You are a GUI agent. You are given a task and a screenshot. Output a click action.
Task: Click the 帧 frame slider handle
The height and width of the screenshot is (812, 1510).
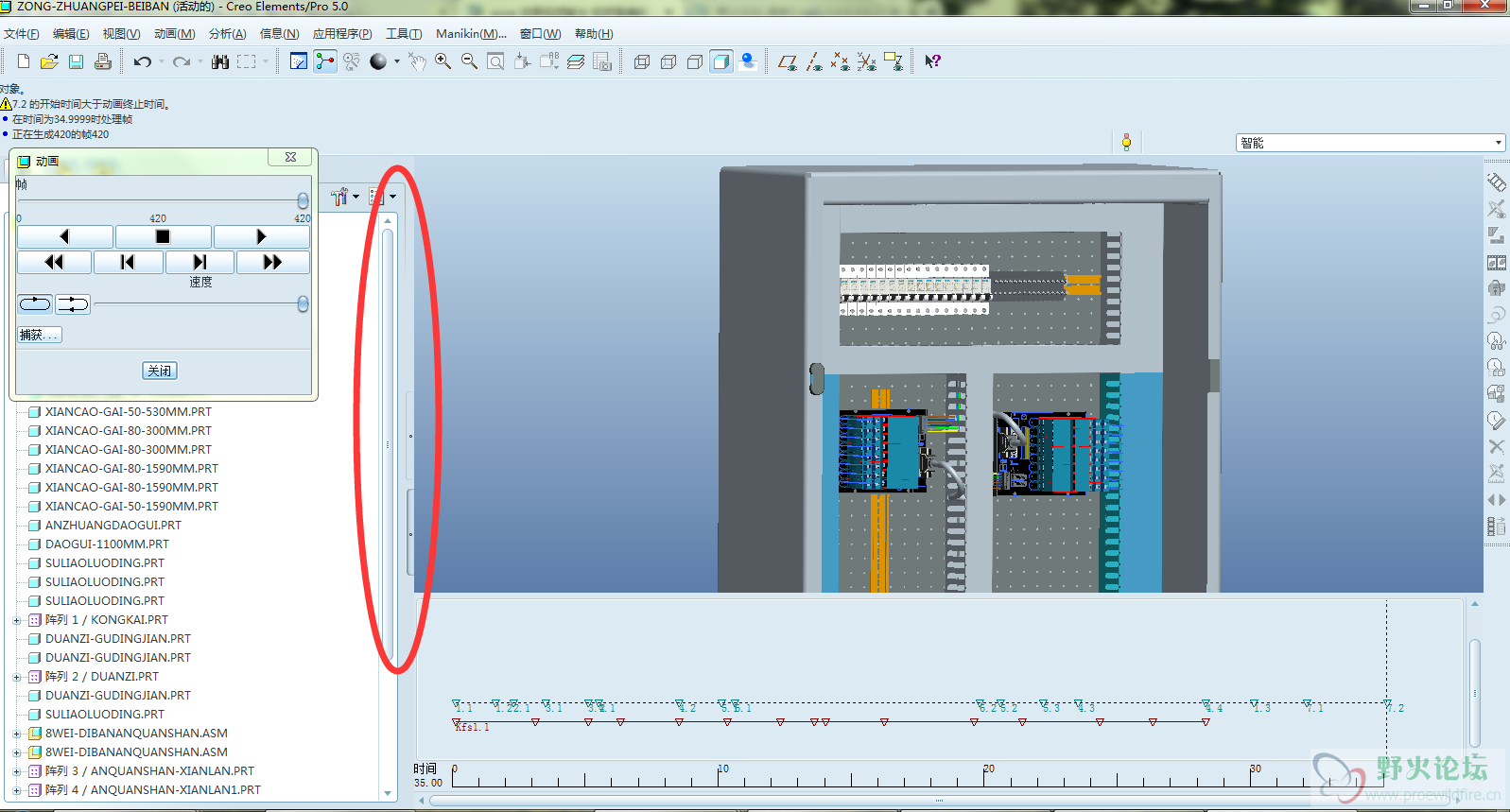pos(303,200)
